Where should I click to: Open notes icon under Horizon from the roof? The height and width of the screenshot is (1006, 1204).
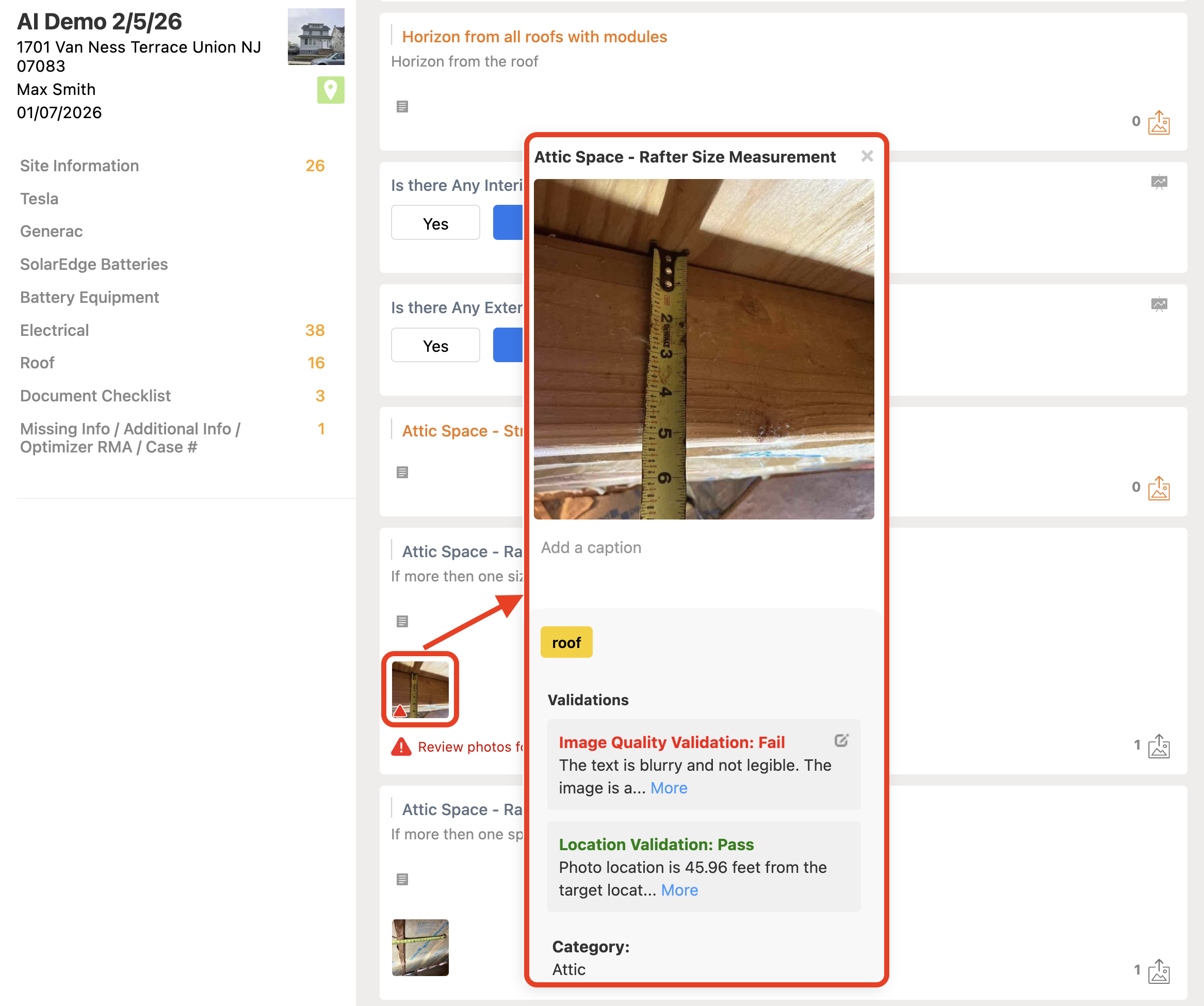tap(402, 106)
